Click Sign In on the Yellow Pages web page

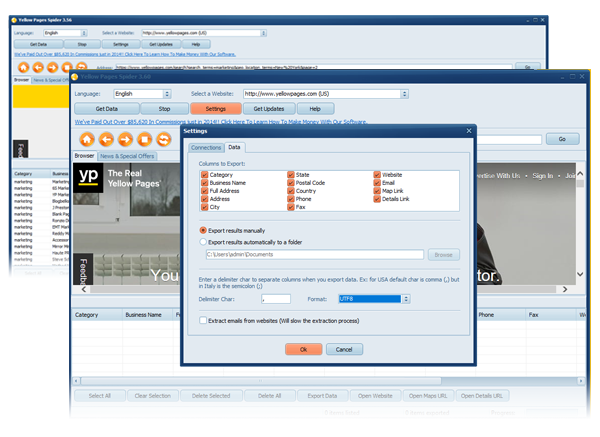543,176
